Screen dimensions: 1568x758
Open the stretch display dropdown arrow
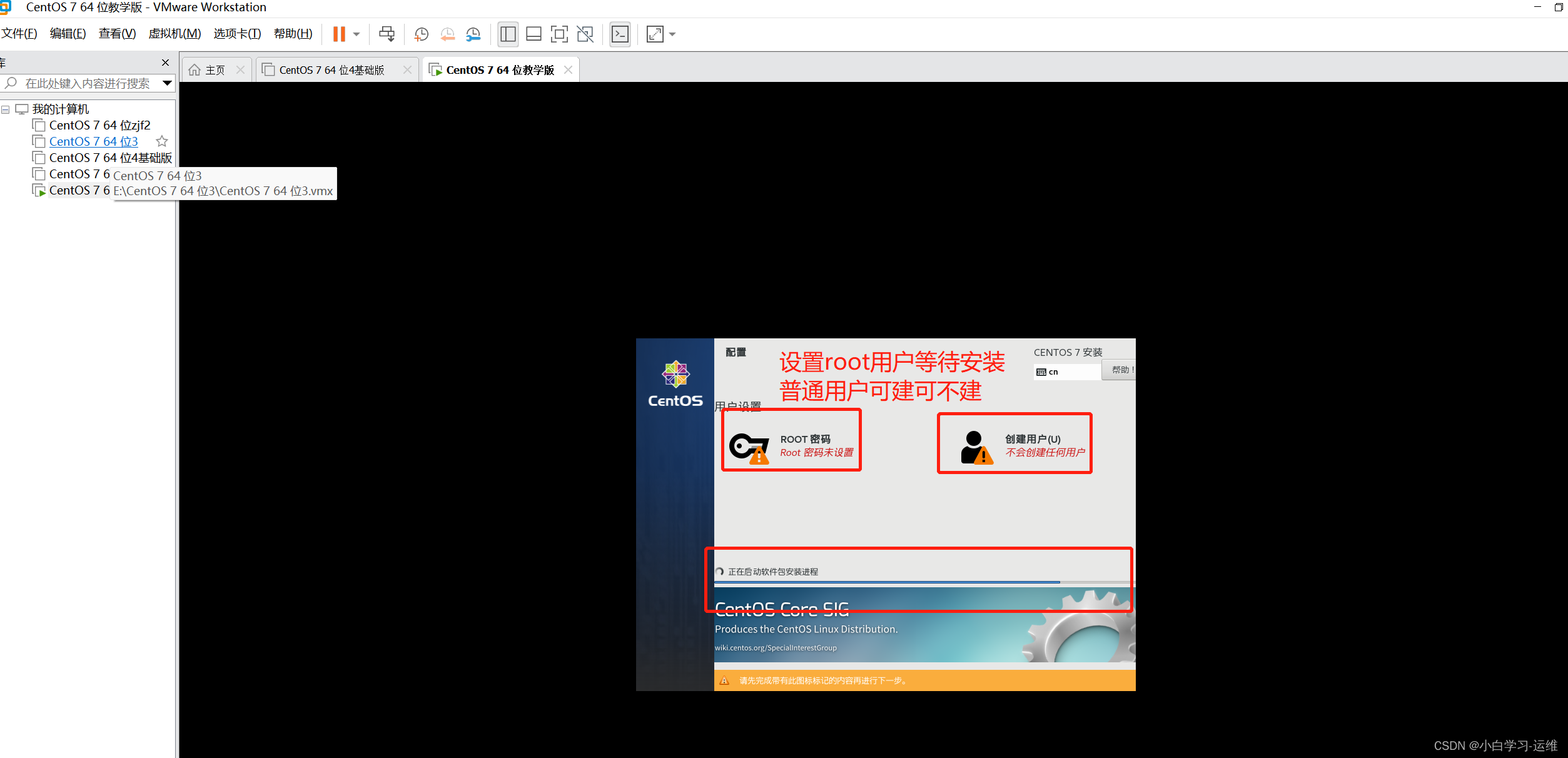coord(672,34)
